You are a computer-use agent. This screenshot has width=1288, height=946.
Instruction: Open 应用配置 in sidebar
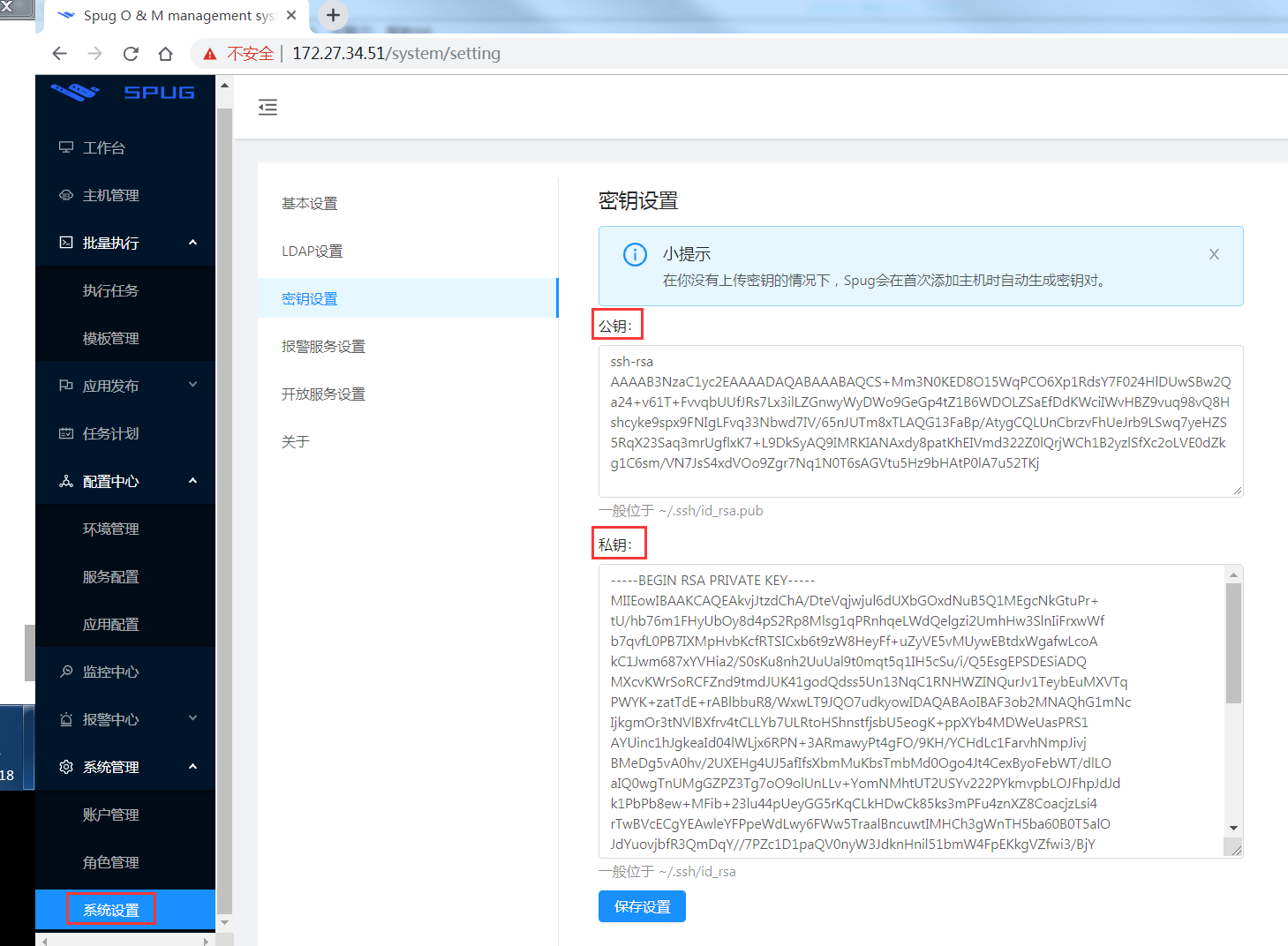(125, 624)
